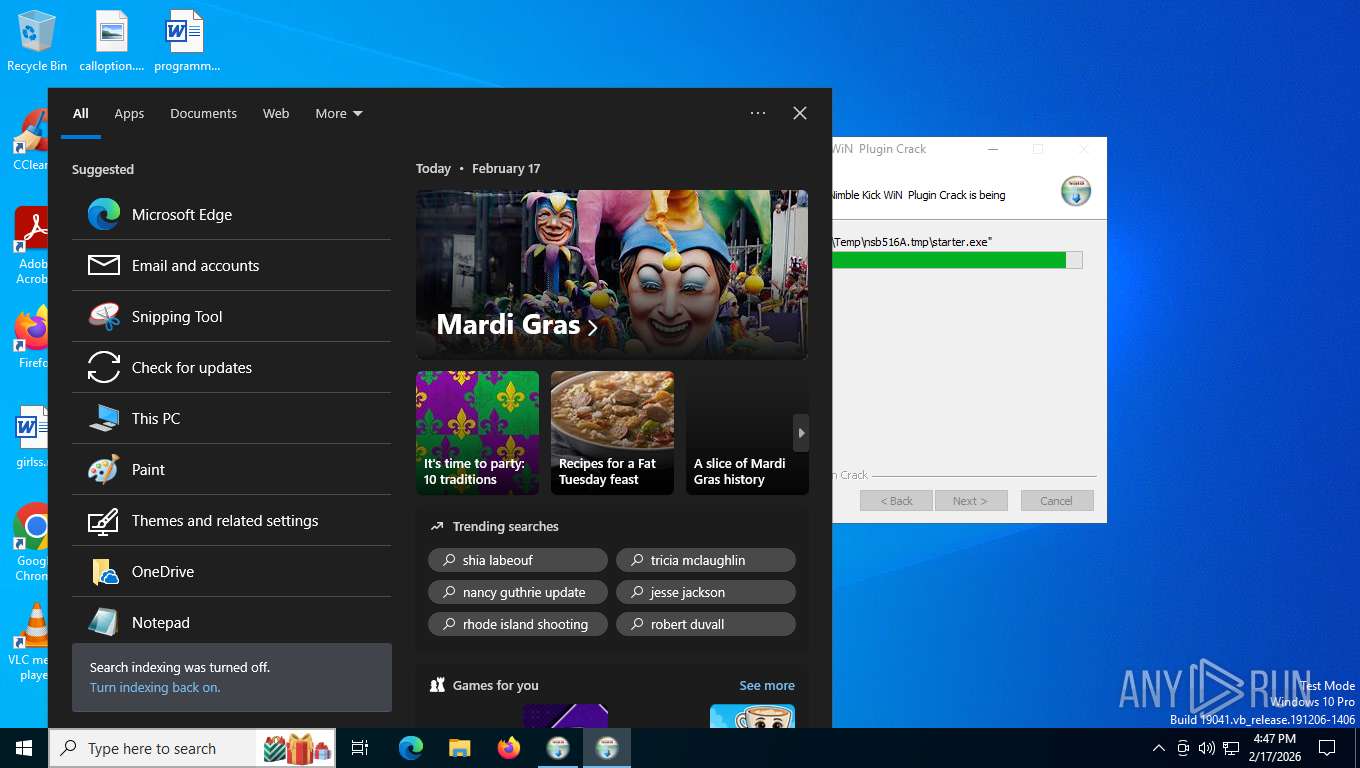Switch to the All search tab
This screenshot has height=768, width=1360.
pos(81,113)
